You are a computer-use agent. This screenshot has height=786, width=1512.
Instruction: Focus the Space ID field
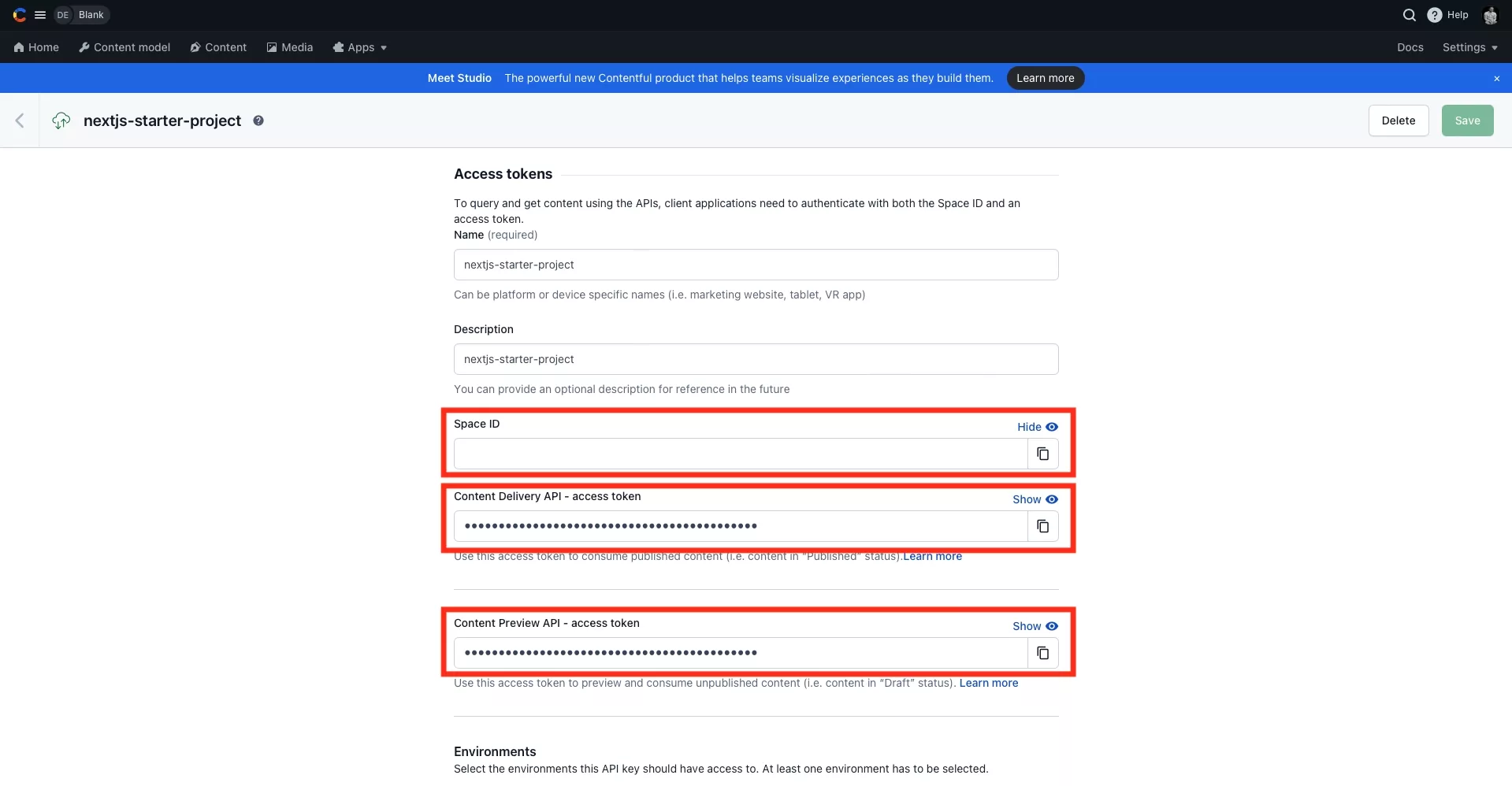[x=741, y=454]
